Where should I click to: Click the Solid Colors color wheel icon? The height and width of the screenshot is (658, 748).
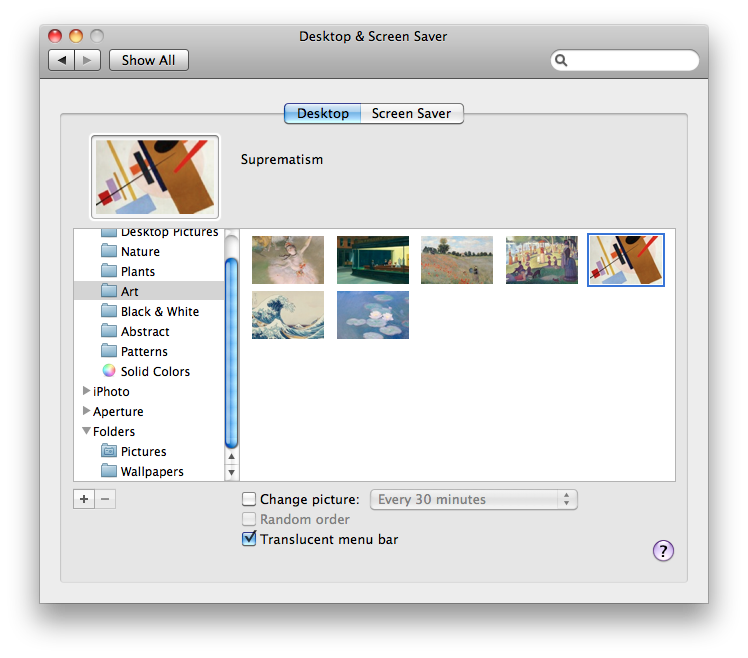coord(109,371)
